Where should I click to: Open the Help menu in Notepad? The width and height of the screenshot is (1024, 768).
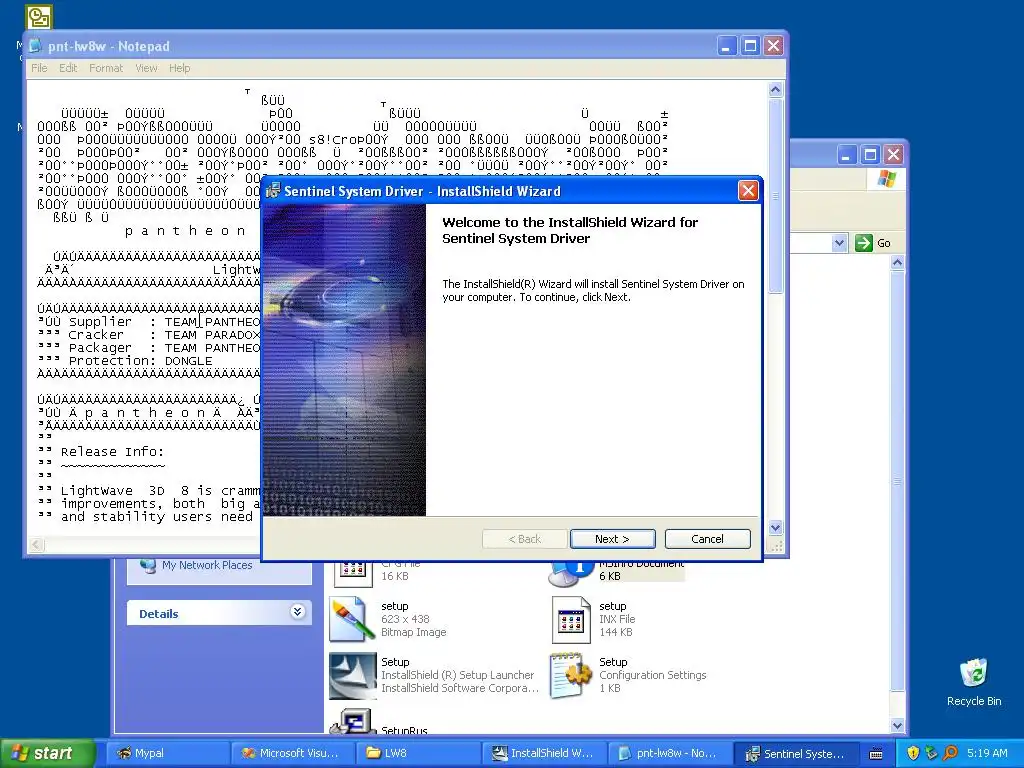[x=180, y=68]
